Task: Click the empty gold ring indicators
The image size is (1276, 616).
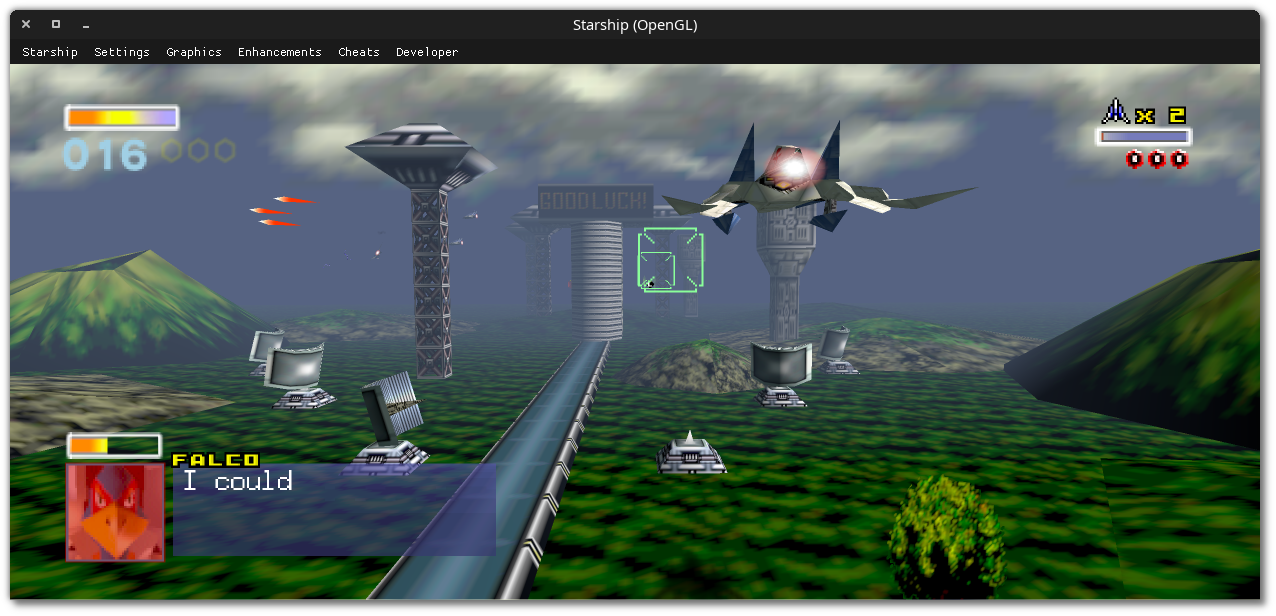Action: coord(198,151)
